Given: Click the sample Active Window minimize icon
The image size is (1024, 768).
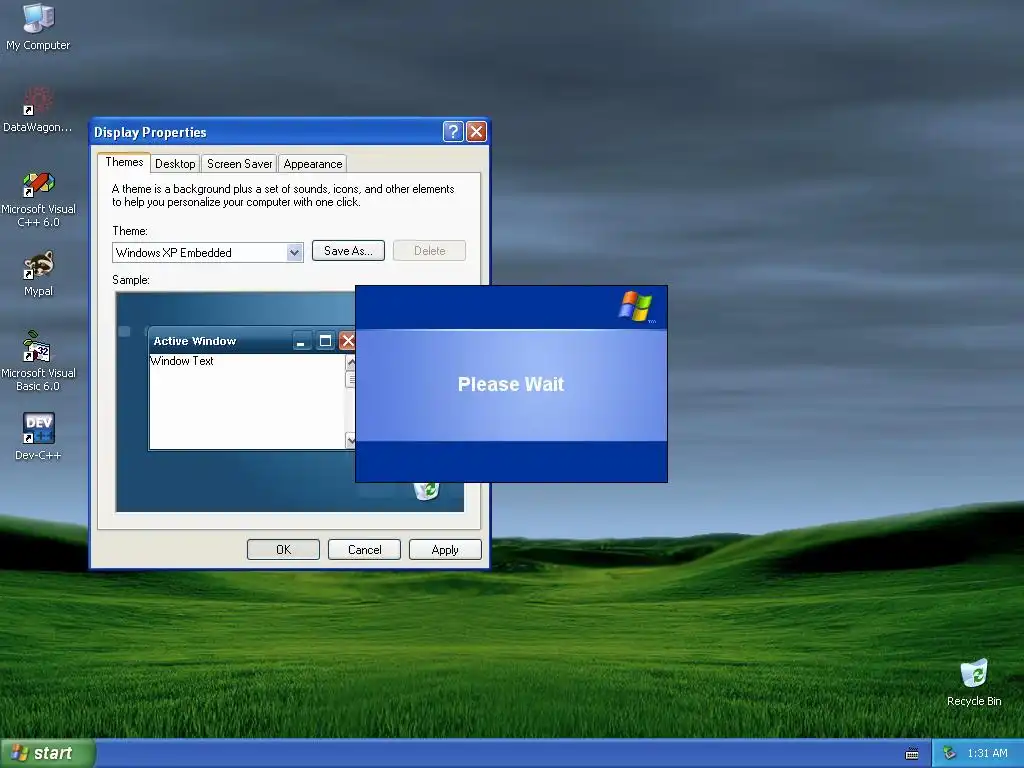Looking at the screenshot, I should tap(301, 341).
